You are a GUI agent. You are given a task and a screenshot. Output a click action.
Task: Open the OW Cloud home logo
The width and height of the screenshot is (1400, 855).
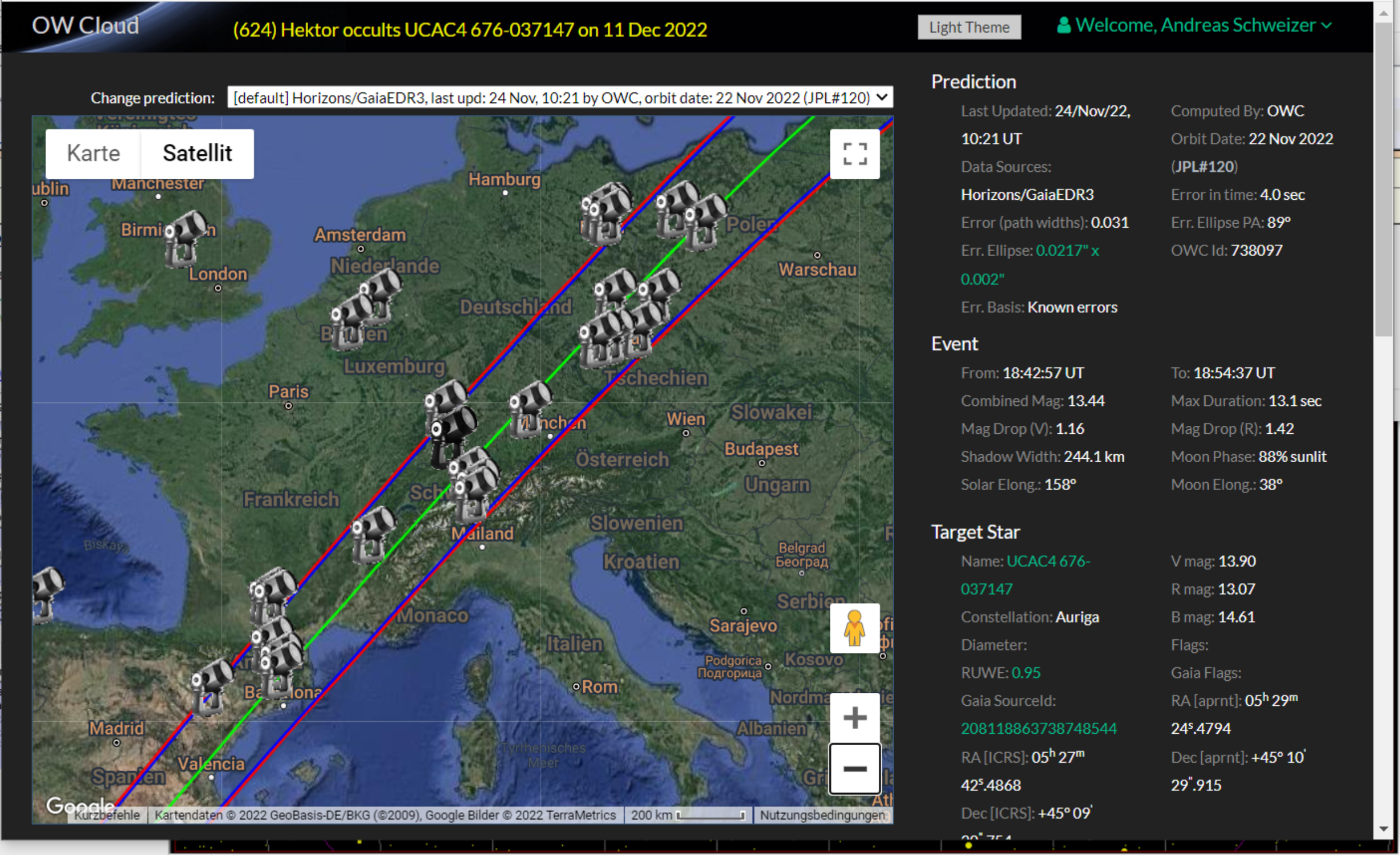click(85, 26)
